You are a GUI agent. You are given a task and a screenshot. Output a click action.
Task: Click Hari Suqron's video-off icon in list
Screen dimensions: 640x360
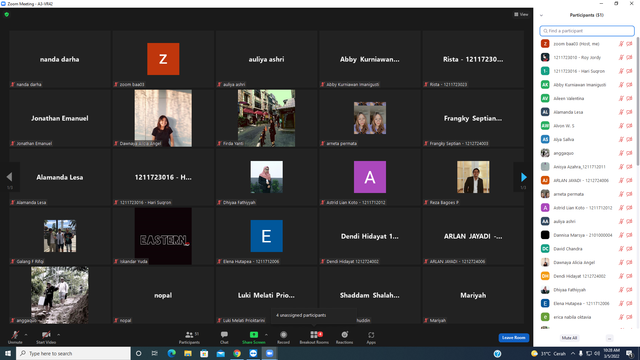click(x=629, y=71)
